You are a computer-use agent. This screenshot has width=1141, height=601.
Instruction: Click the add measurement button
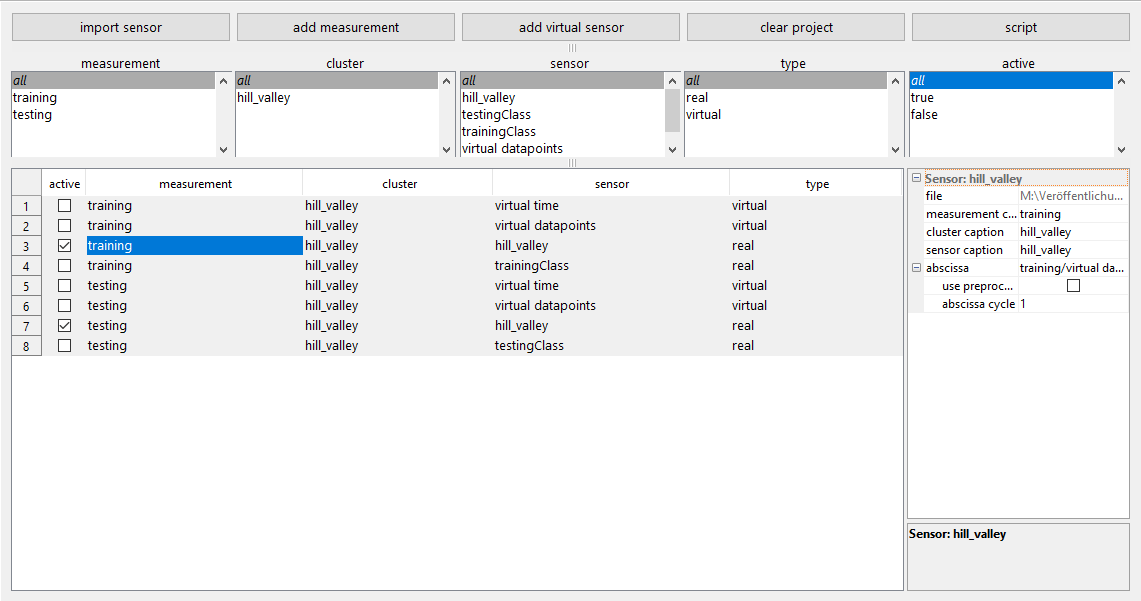pos(346,27)
